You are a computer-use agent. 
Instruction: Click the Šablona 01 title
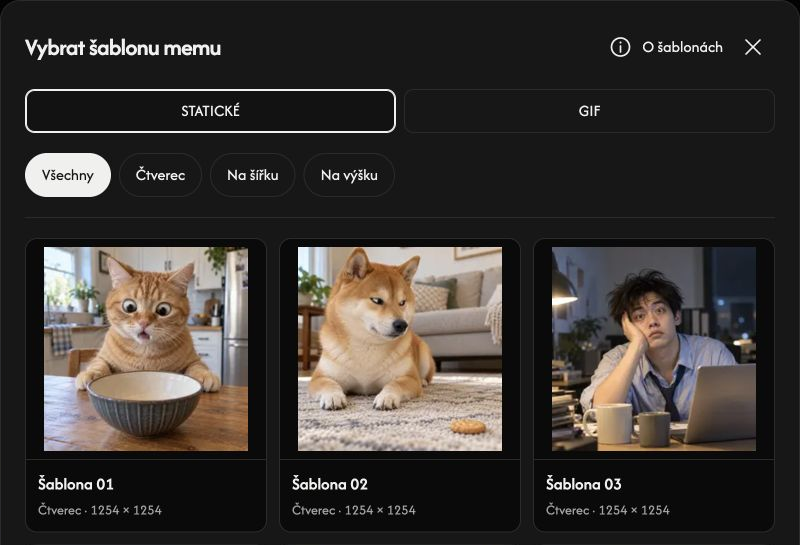tap(76, 484)
